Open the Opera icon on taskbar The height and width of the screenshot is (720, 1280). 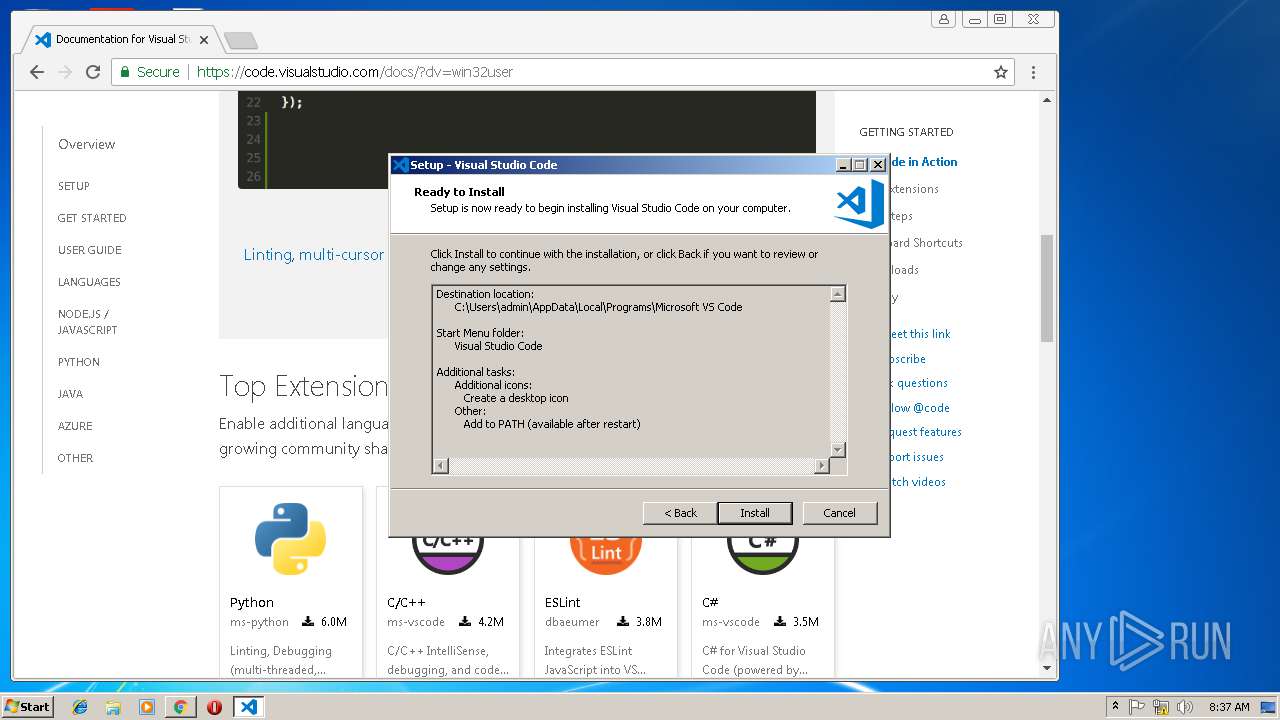pos(214,707)
